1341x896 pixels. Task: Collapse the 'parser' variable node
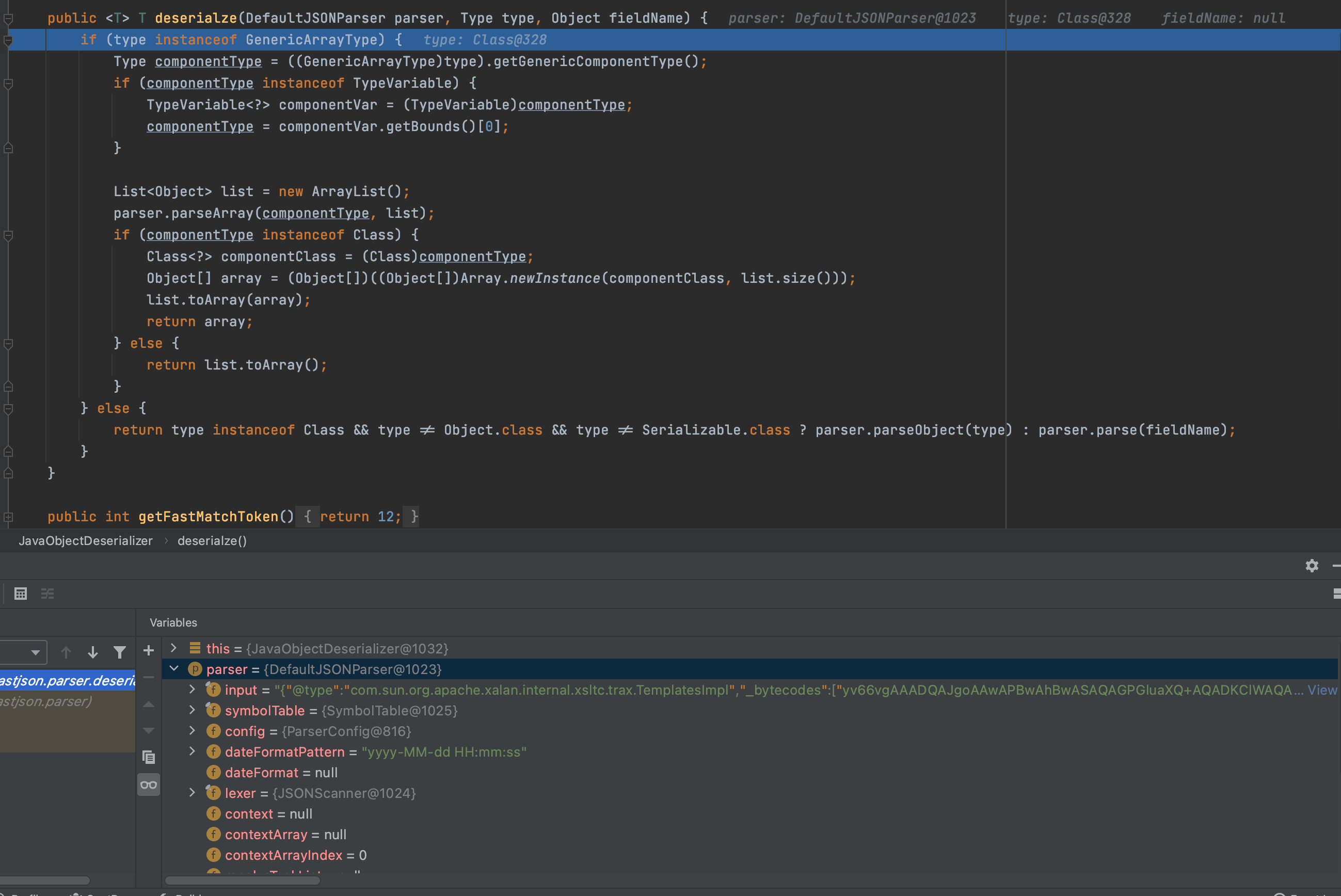[174, 668]
